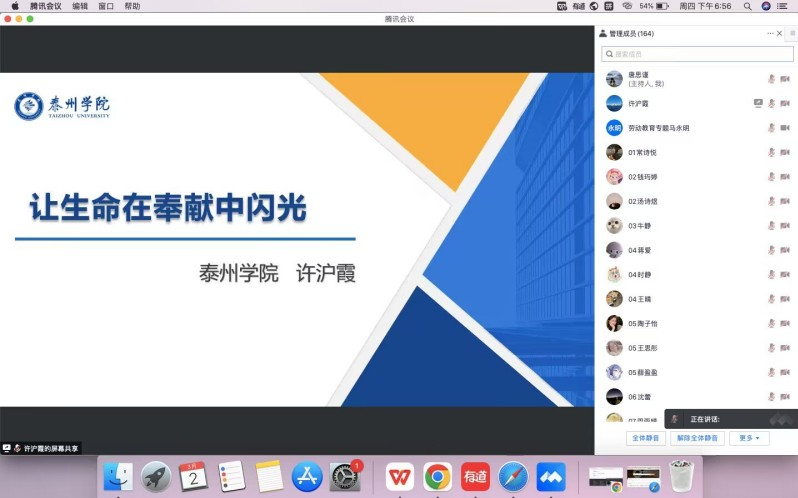Click microphone icon for 05陶子怡

pos(771,324)
